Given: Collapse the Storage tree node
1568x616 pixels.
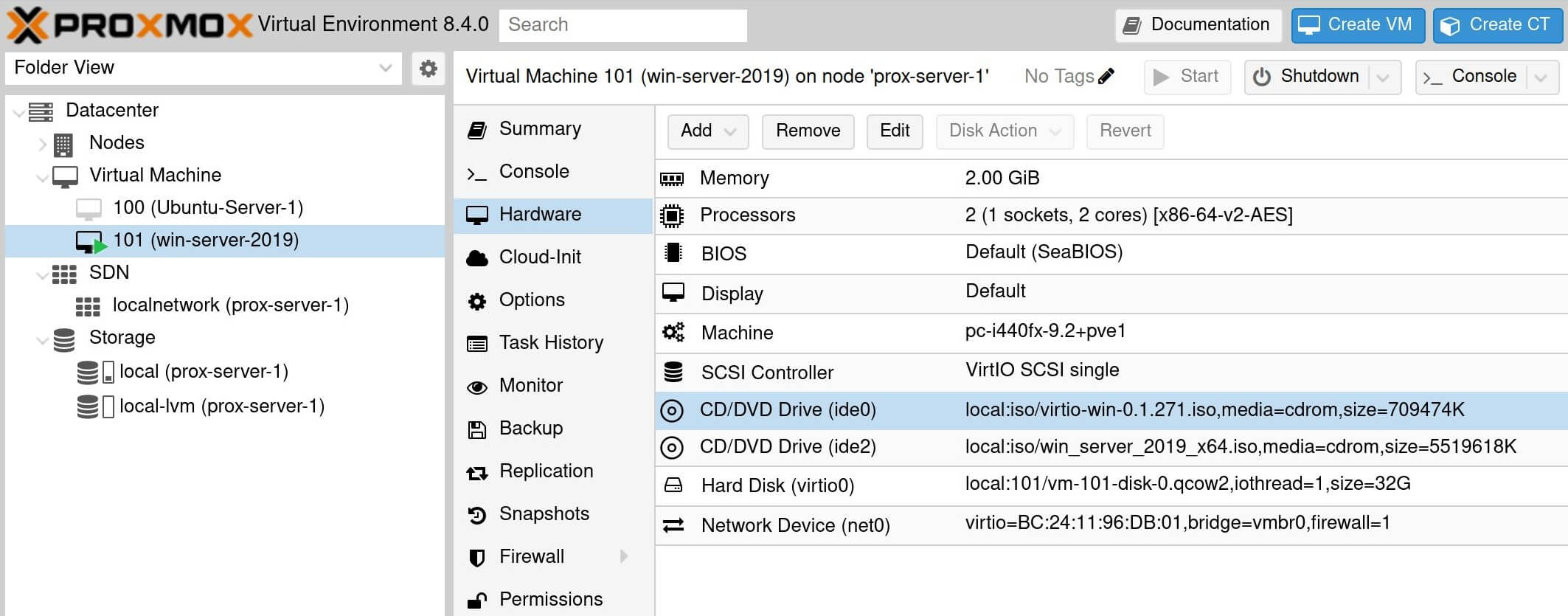Looking at the screenshot, I should coord(42,340).
